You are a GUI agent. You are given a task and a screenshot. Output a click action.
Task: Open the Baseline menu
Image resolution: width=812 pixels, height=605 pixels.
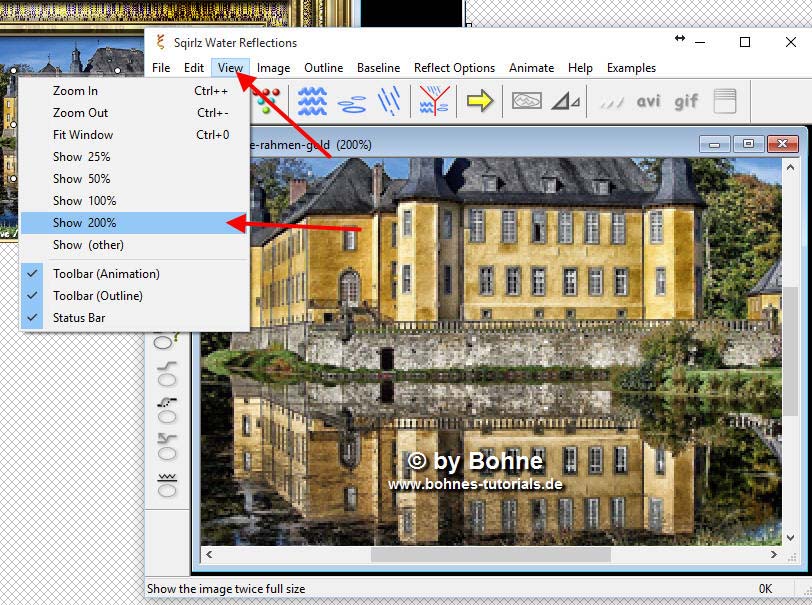tap(378, 68)
